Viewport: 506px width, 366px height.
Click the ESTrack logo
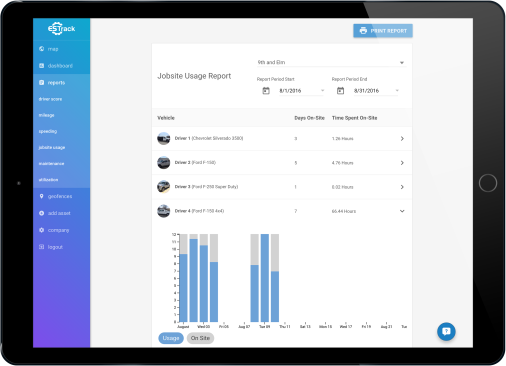click(62, 29)
